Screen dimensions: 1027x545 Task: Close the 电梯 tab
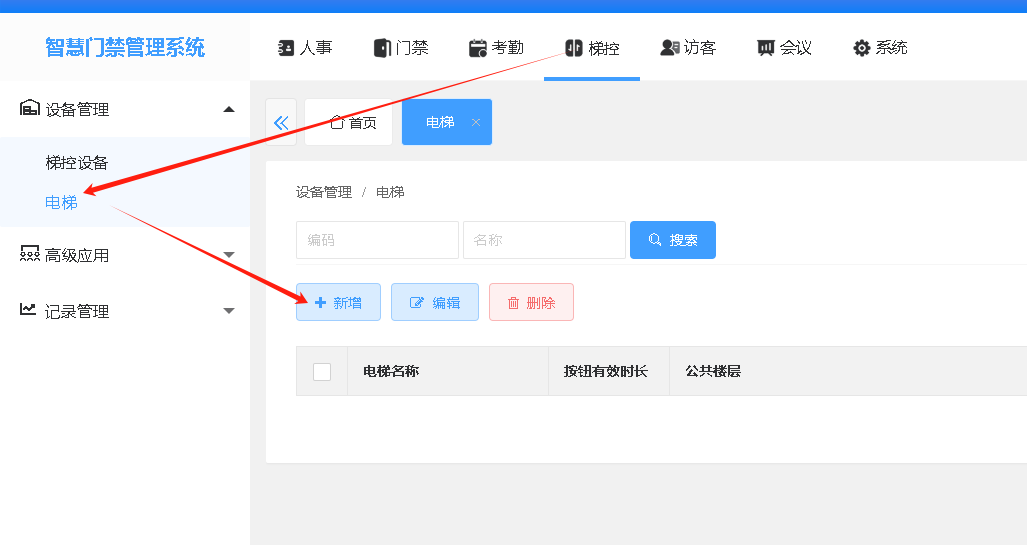[476, 122]
